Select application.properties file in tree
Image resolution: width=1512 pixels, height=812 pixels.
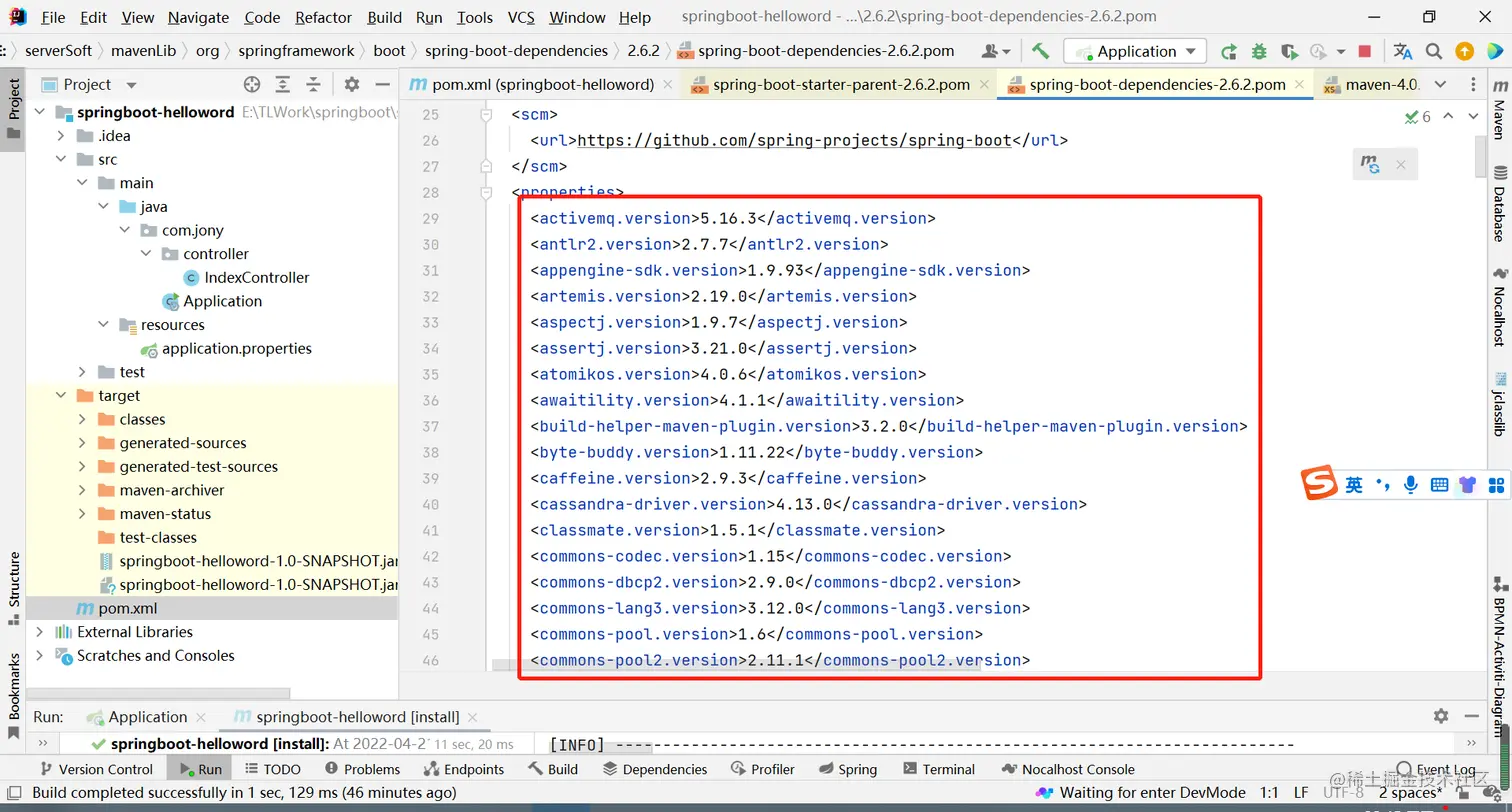(x=236, y=349)
